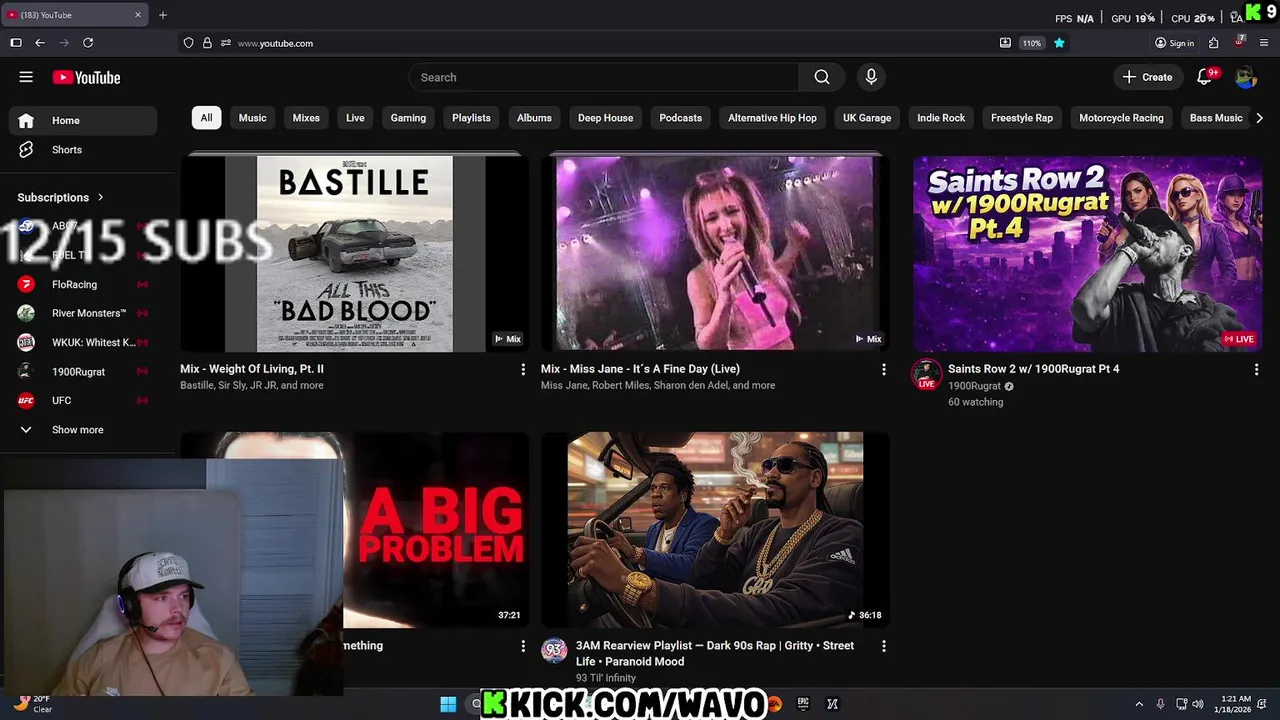The width and height of the screenshot is (1280, 720).
Task: Open options for Saints Row 2 stream
Action: click(1256, 370)
